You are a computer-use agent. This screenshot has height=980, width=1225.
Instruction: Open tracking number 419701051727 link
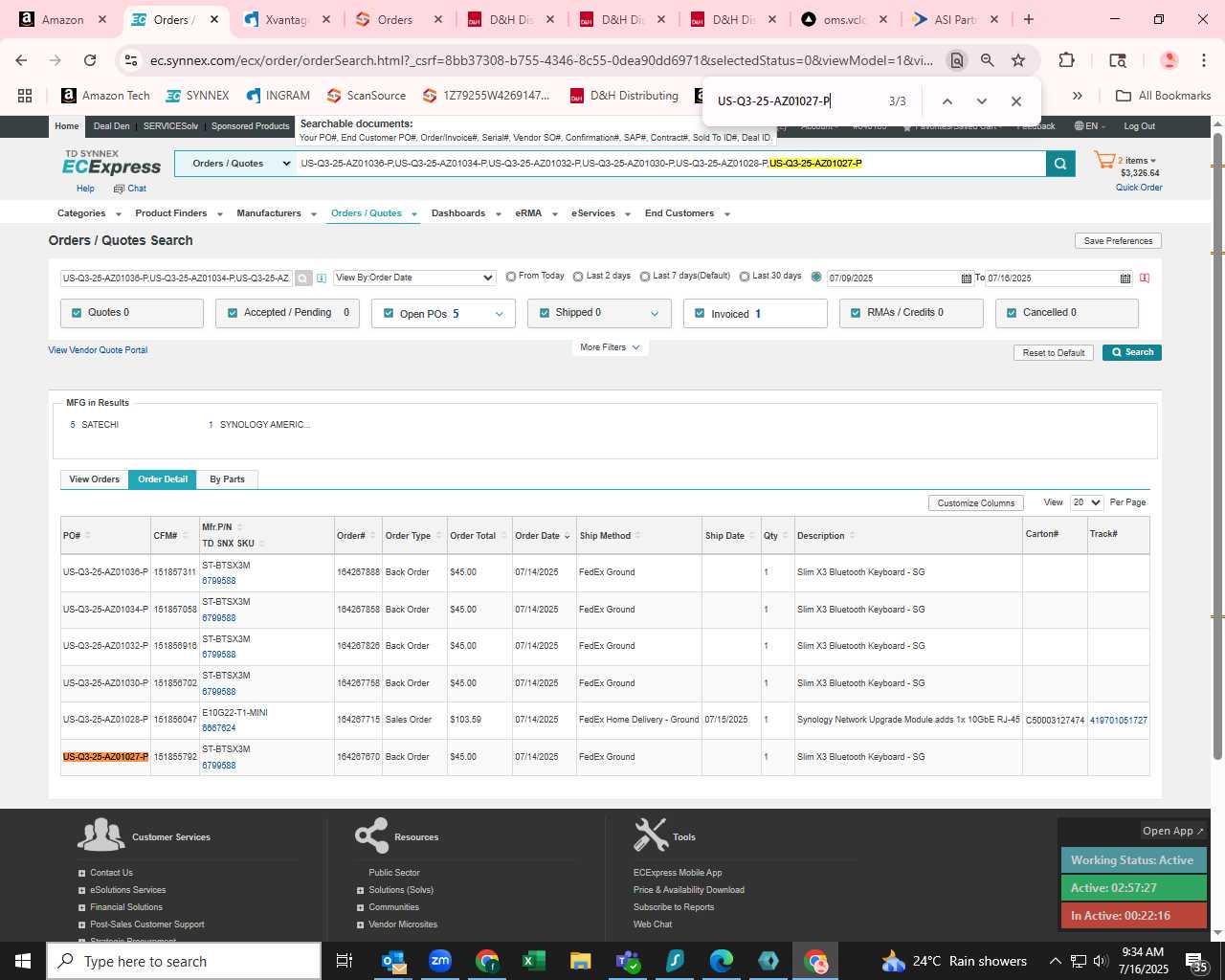[1118, 721]
